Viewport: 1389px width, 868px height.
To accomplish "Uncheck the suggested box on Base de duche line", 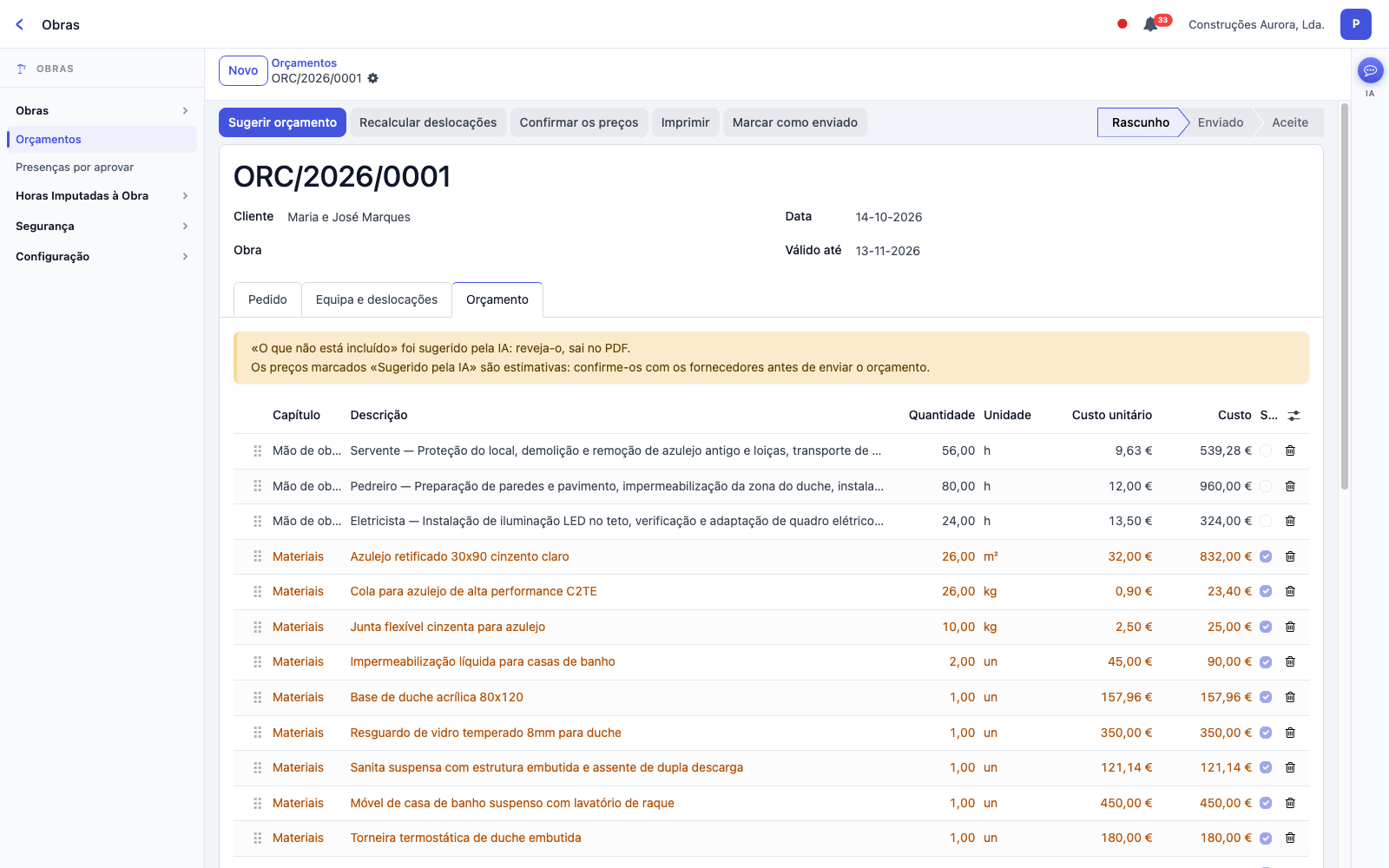I will 1266,697.
